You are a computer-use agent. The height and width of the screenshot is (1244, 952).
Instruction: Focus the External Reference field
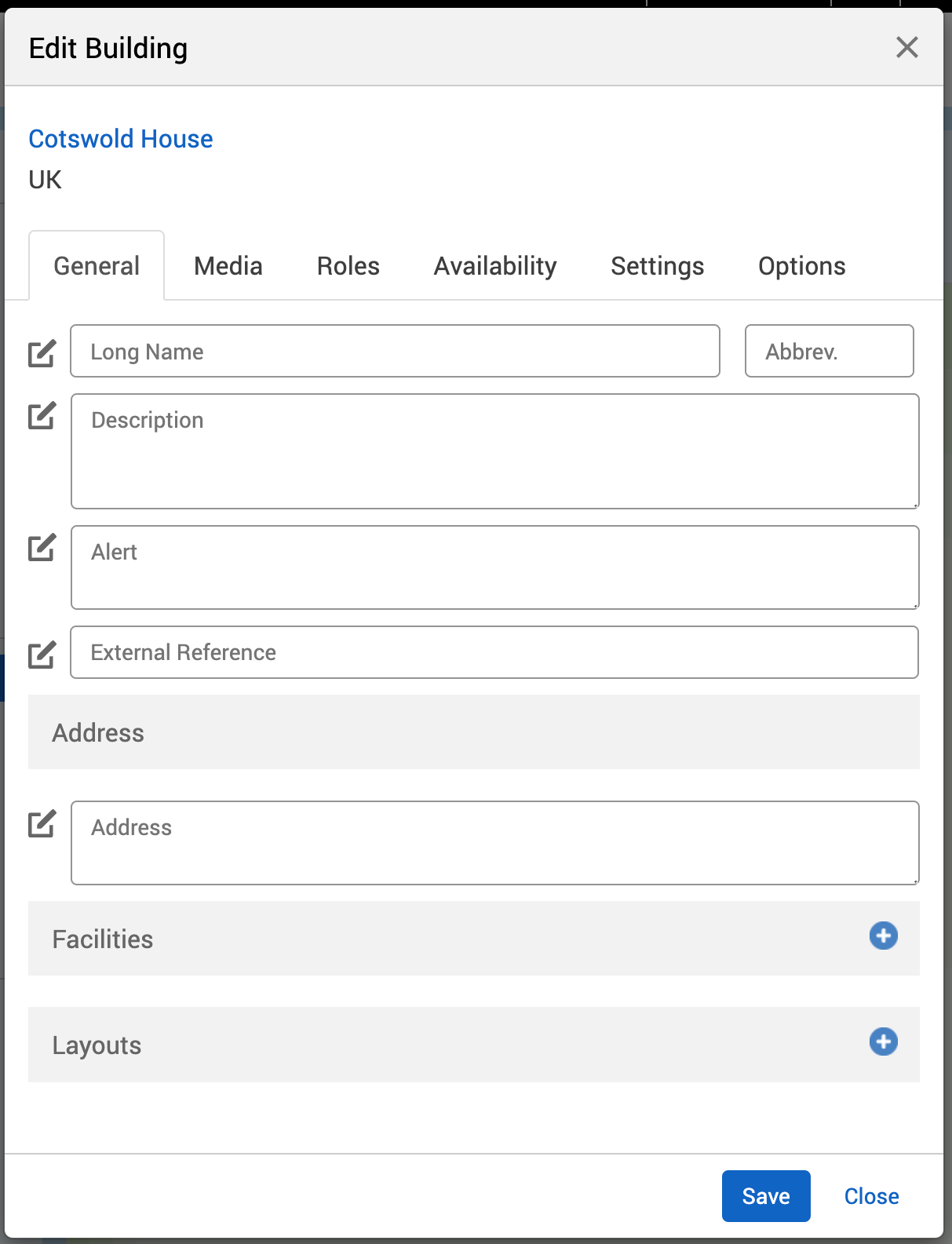[494, 652]
